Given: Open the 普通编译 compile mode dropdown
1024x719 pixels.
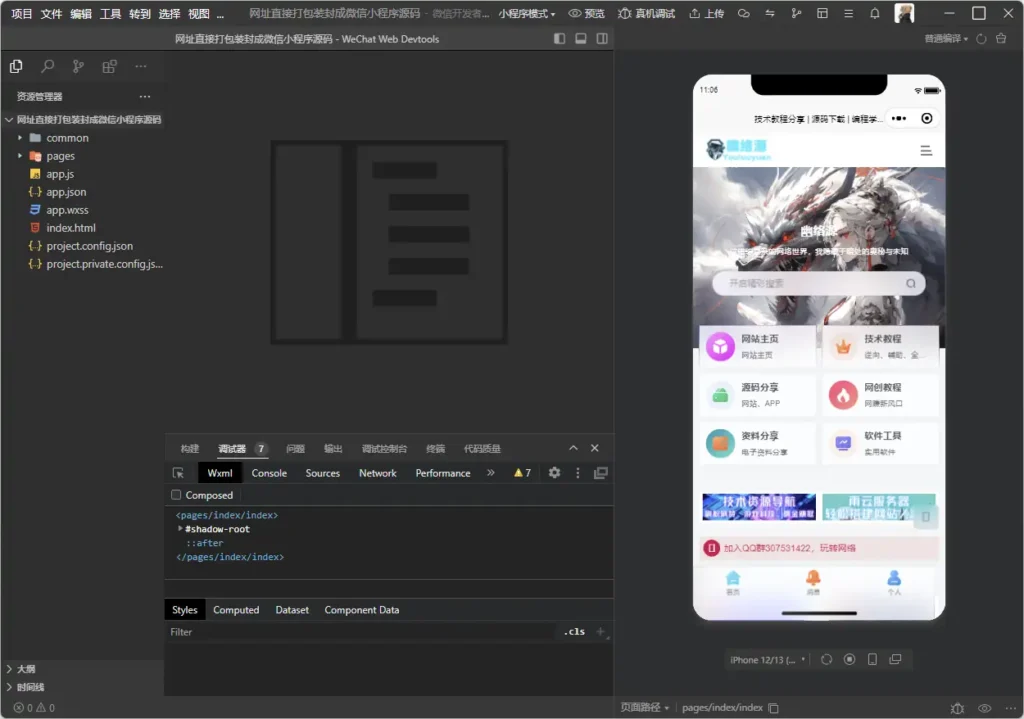Looking at the screenshot, I should 946,39.
